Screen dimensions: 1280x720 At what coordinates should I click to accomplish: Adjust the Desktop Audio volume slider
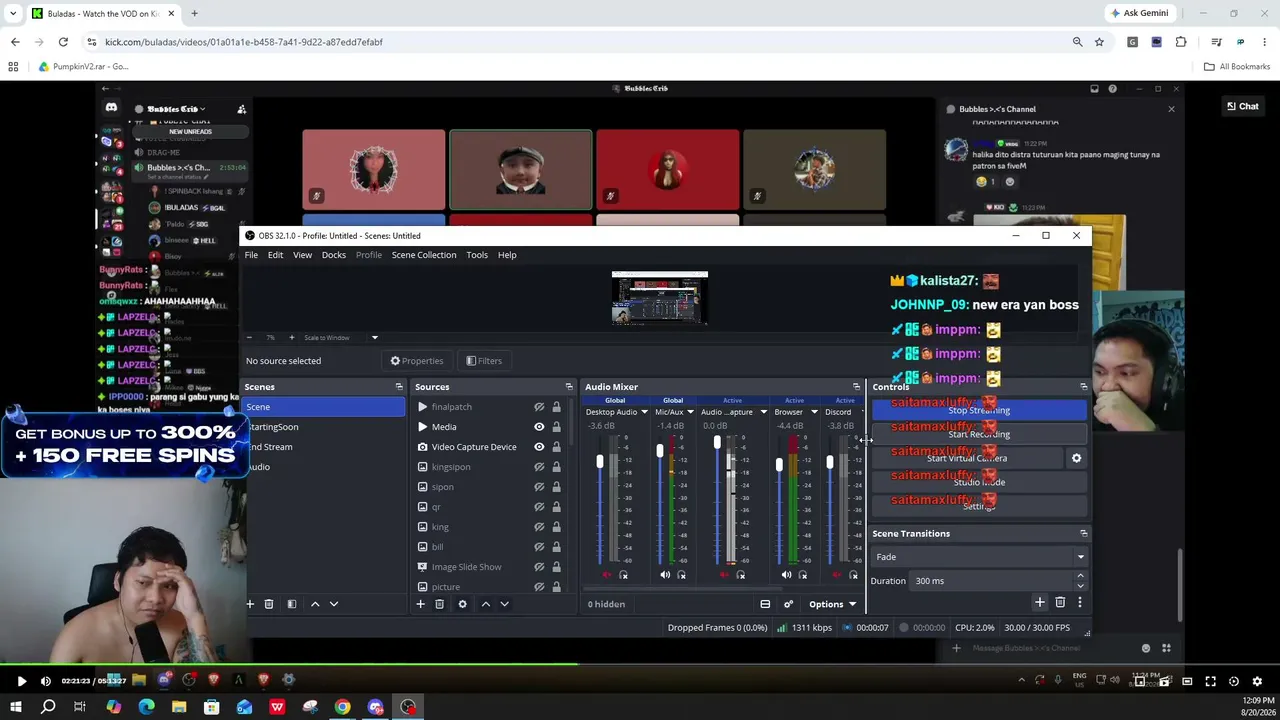600,461
